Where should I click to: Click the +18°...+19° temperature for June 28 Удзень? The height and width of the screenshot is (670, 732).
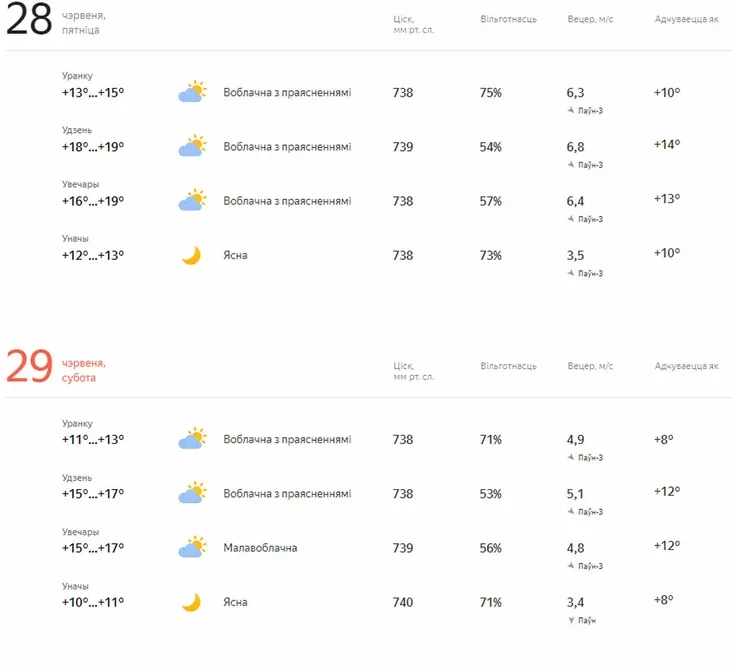(93, 147)
